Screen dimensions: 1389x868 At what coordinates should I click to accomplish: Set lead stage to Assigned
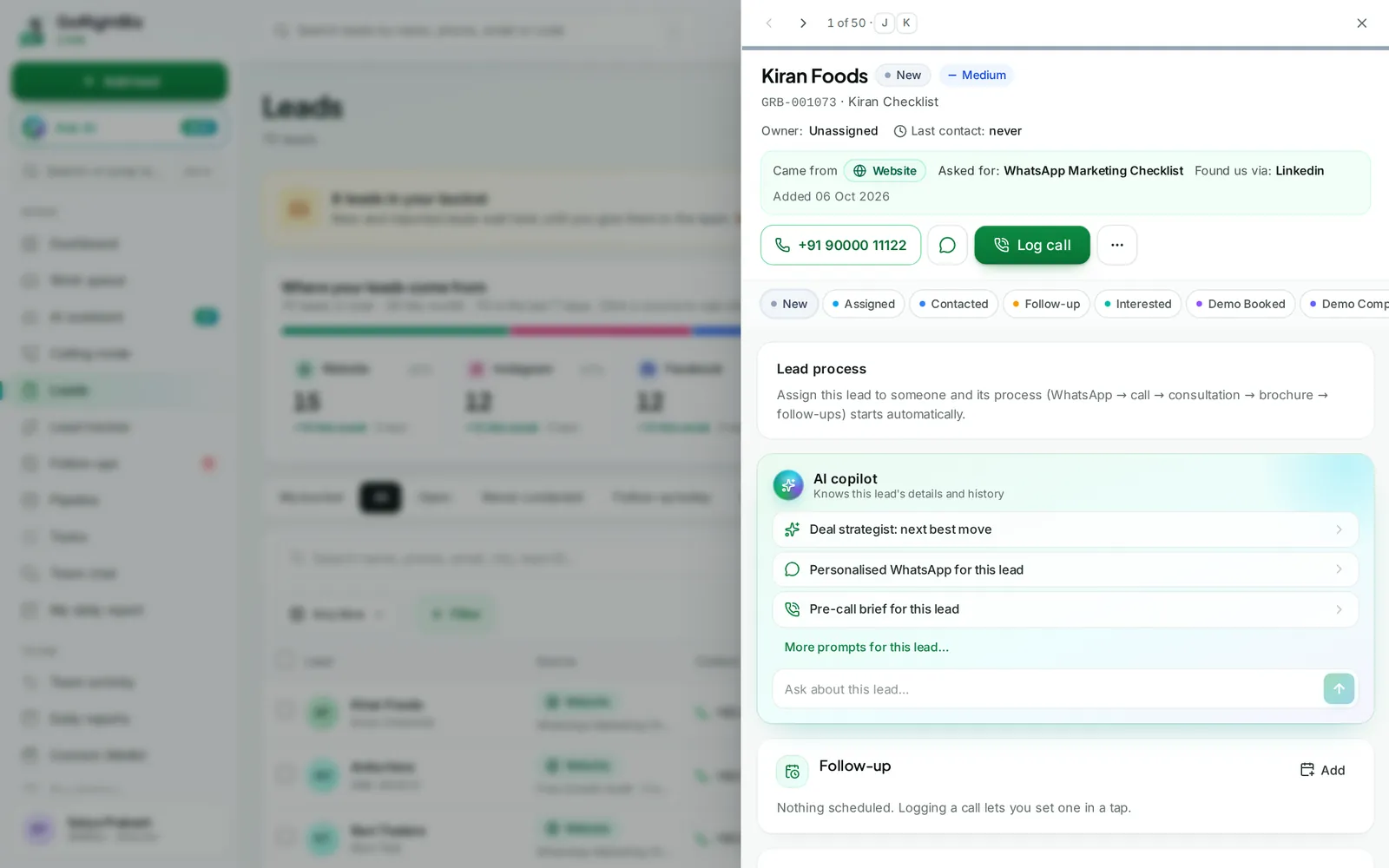pyautogui.click(x=864, y=304)
